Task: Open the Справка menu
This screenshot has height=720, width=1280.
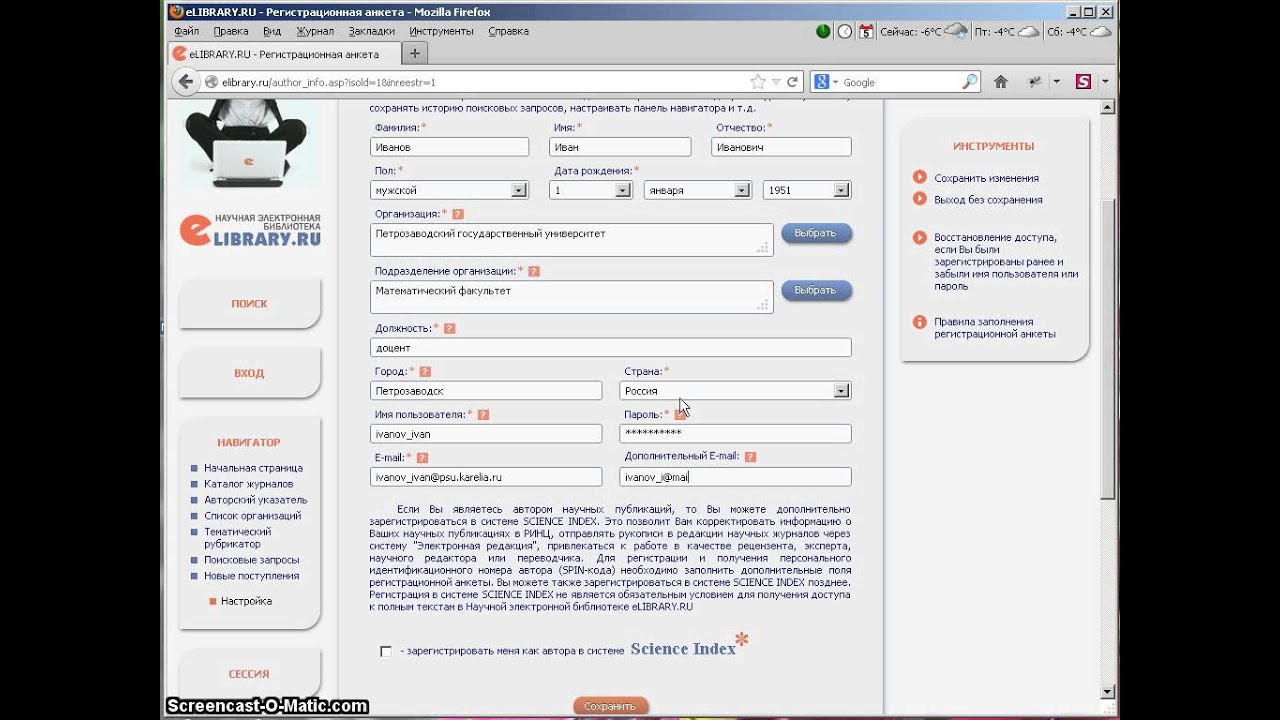Action: click(x=508, y=31)
